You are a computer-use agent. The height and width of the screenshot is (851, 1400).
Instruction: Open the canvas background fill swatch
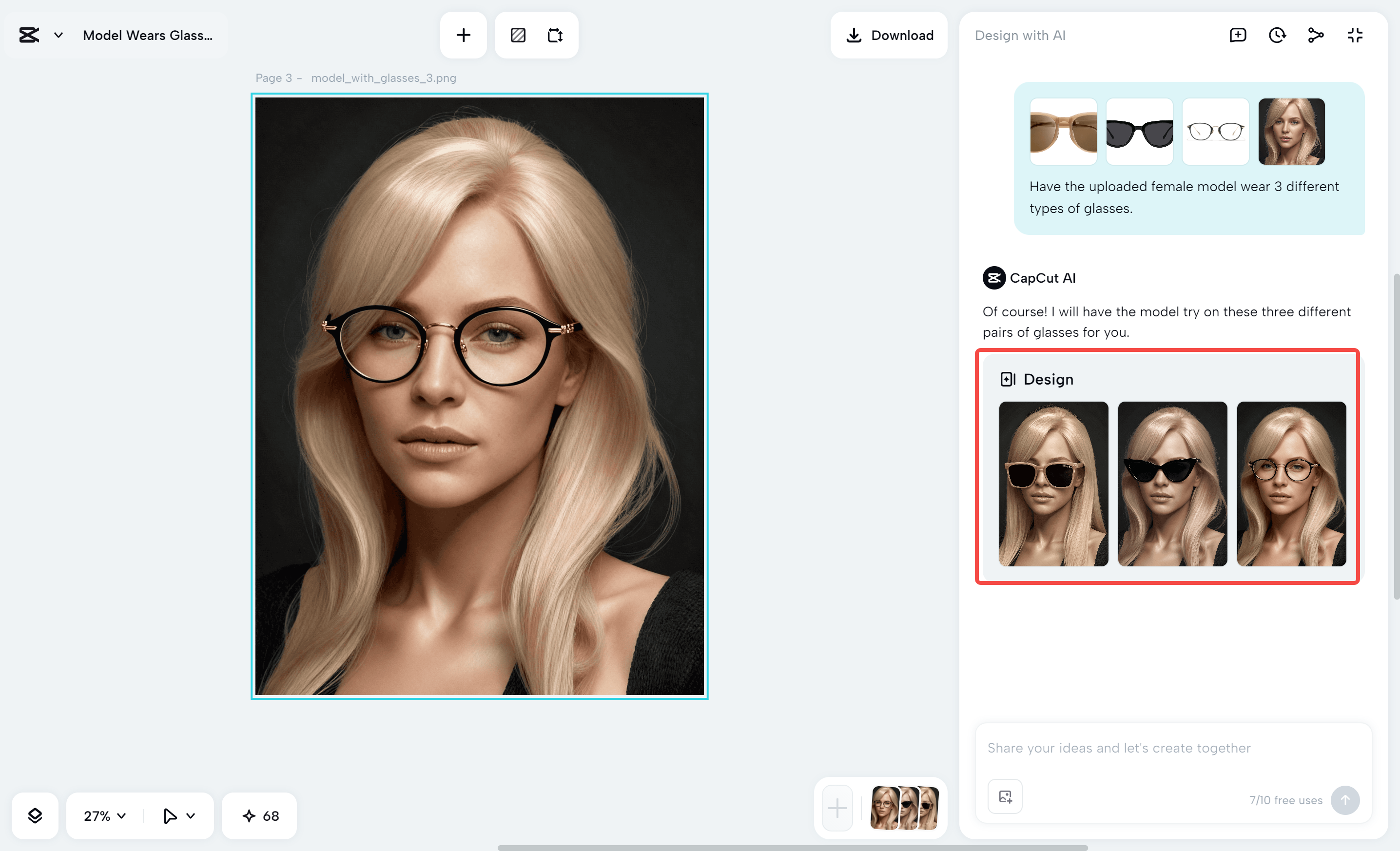[518, 35]
